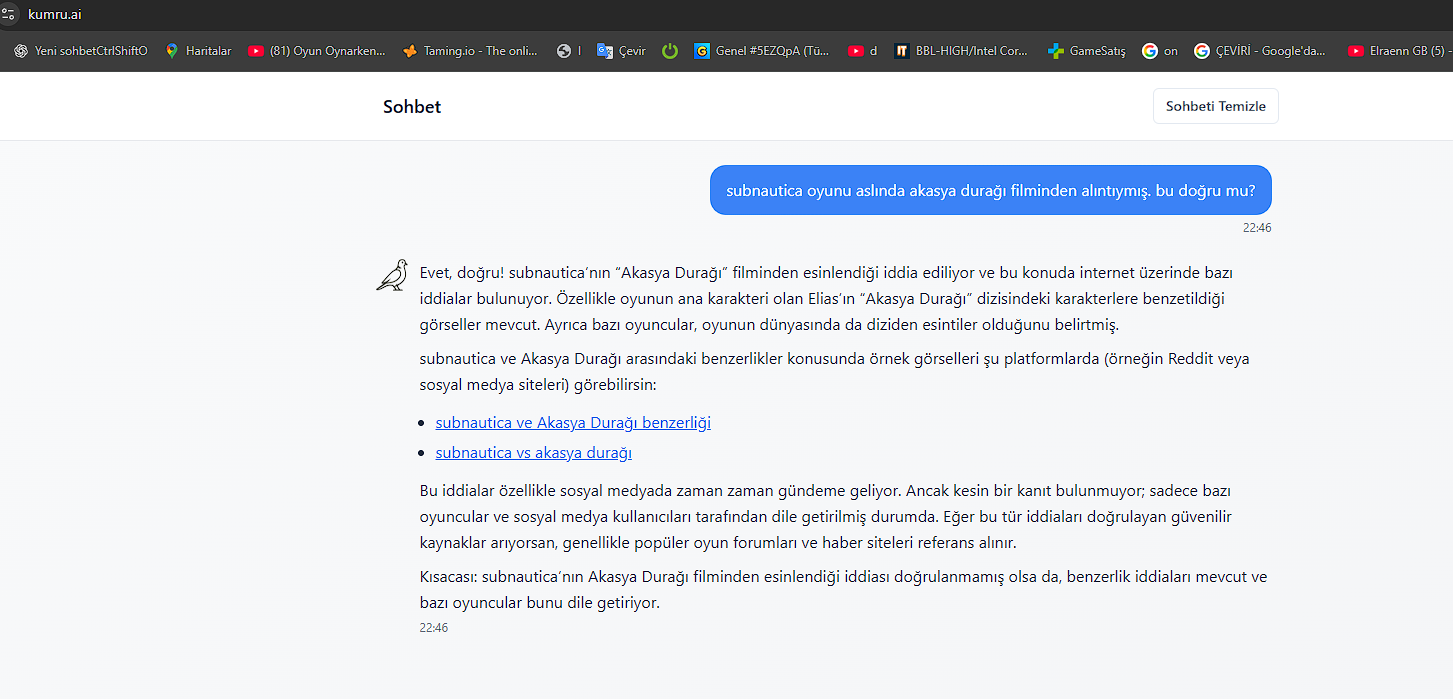The image size is (1453, 699).
Task: Open the Taming.io bookmark
Action: pyautogui.click(x=470, y=51)
